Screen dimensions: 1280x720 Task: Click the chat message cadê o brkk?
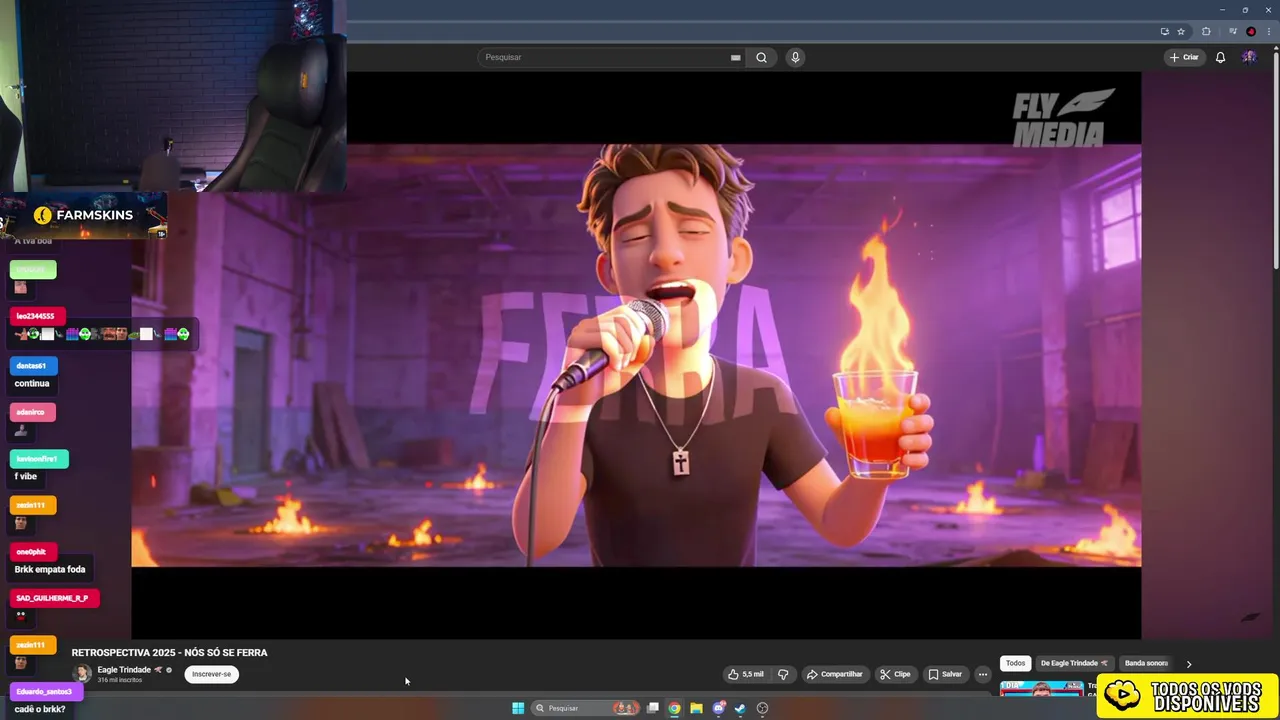[40, 709]
